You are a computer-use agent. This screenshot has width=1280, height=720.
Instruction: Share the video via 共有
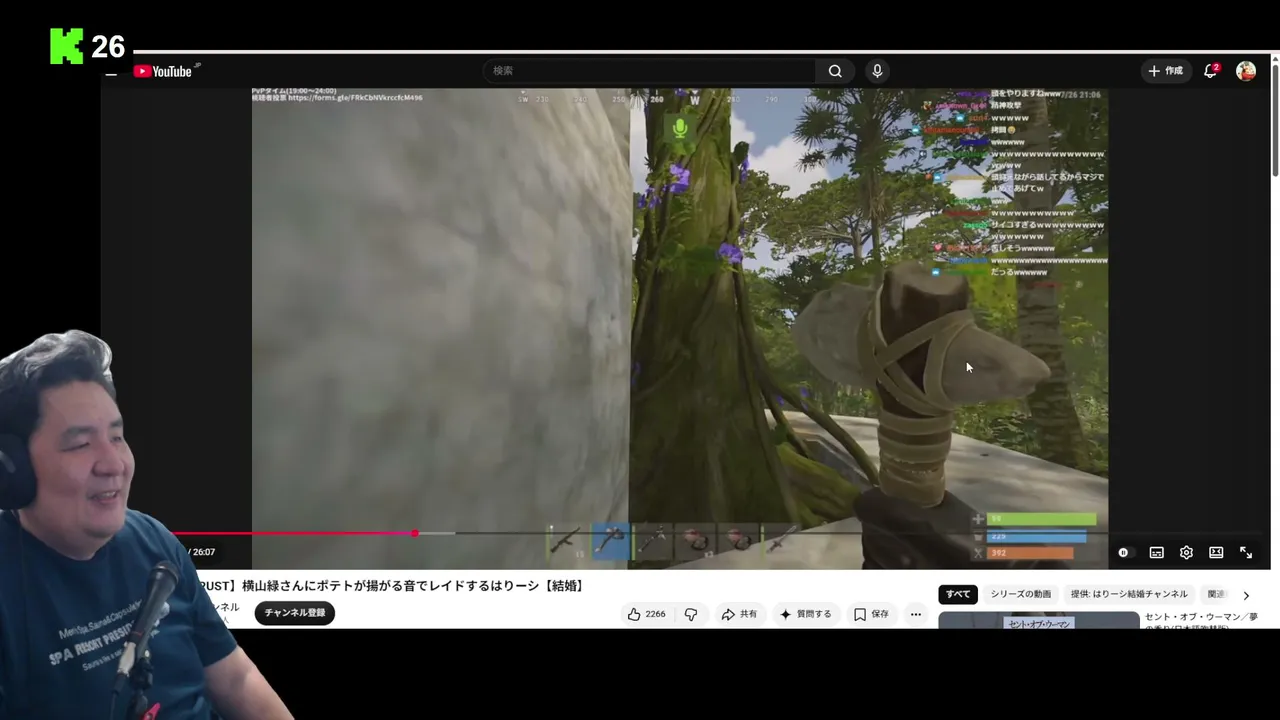[740, 614]
